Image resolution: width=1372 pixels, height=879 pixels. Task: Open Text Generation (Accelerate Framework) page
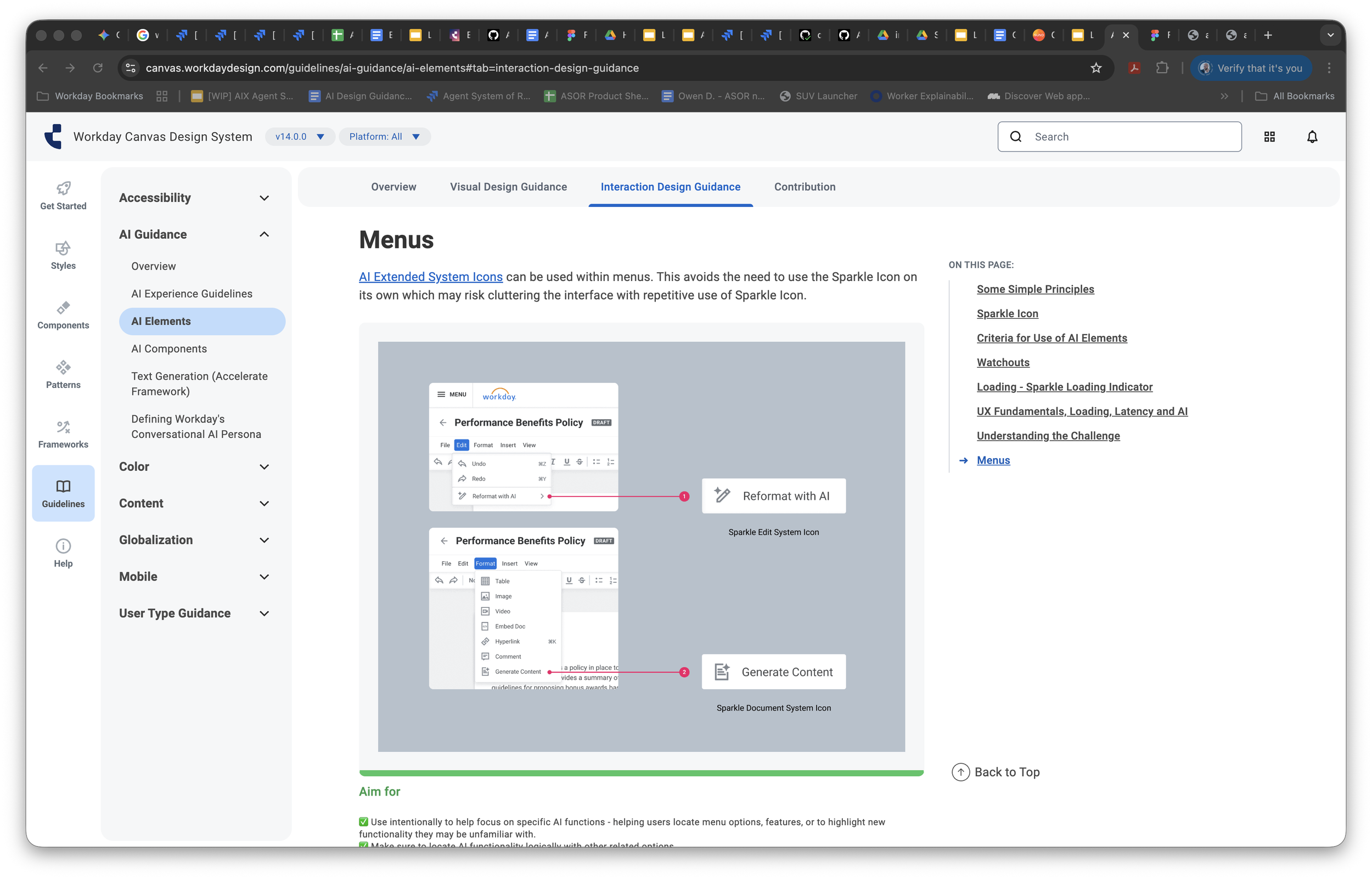coord(200,384)
